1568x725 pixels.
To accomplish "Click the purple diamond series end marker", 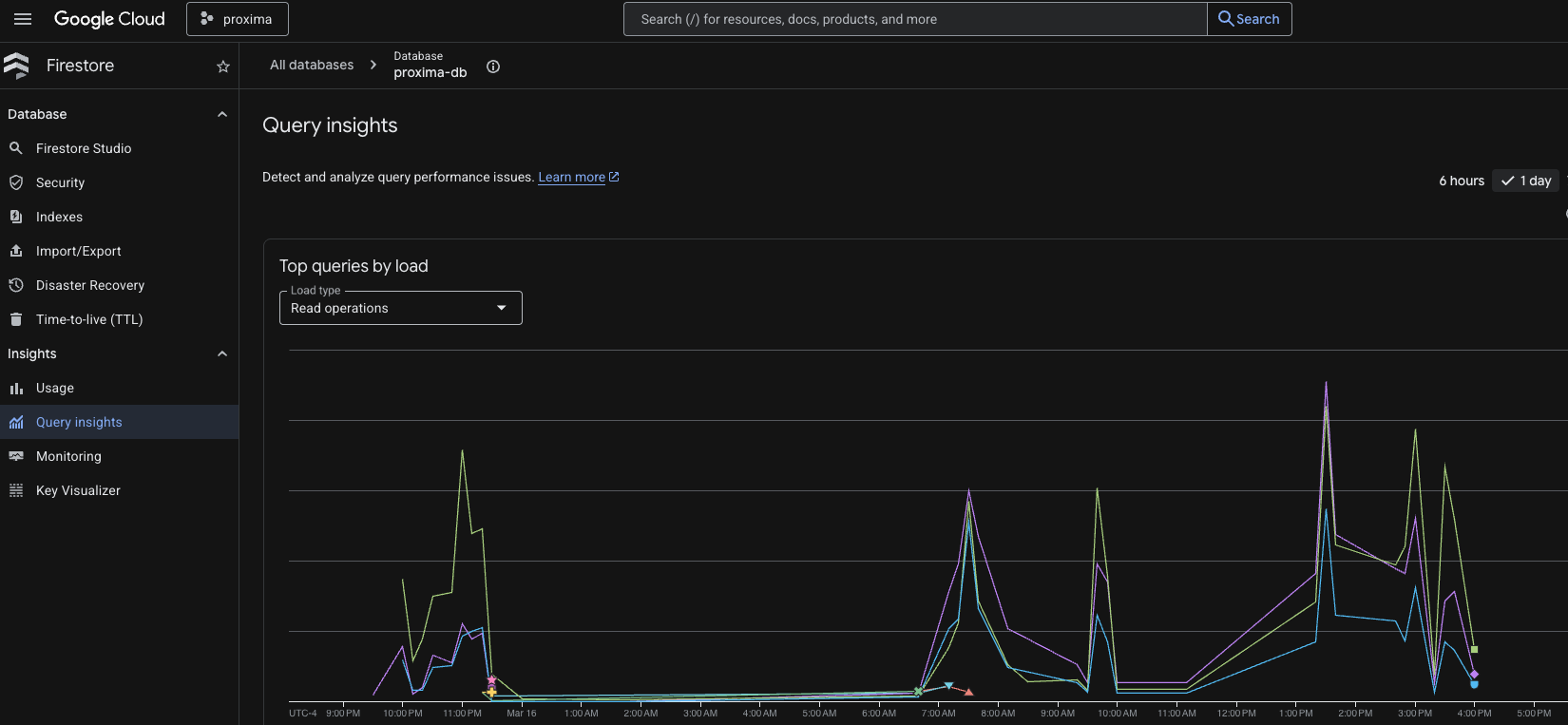I will click(1474, 674).
